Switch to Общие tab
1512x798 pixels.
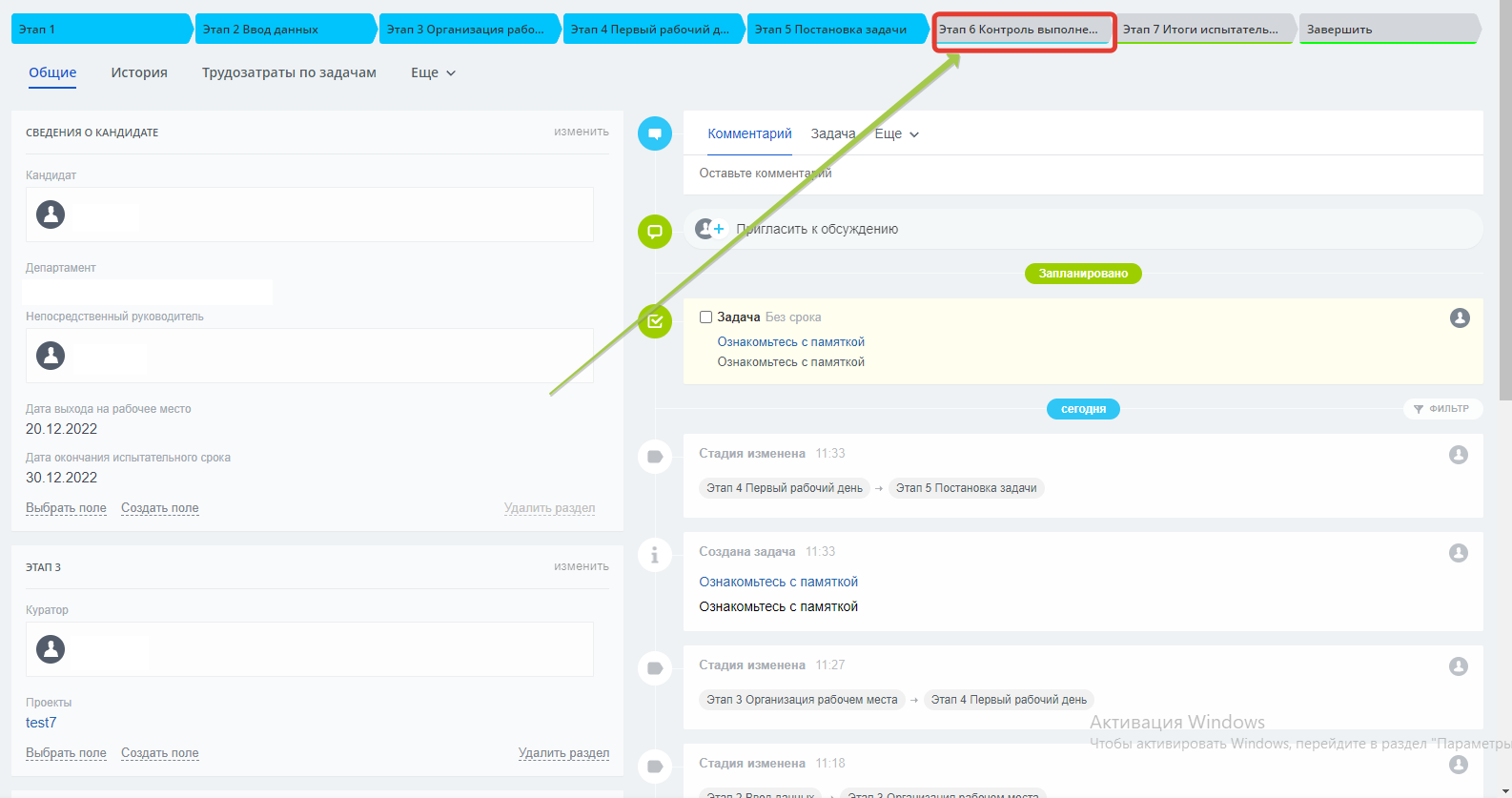pyautogui.click(x=52, y=72)
